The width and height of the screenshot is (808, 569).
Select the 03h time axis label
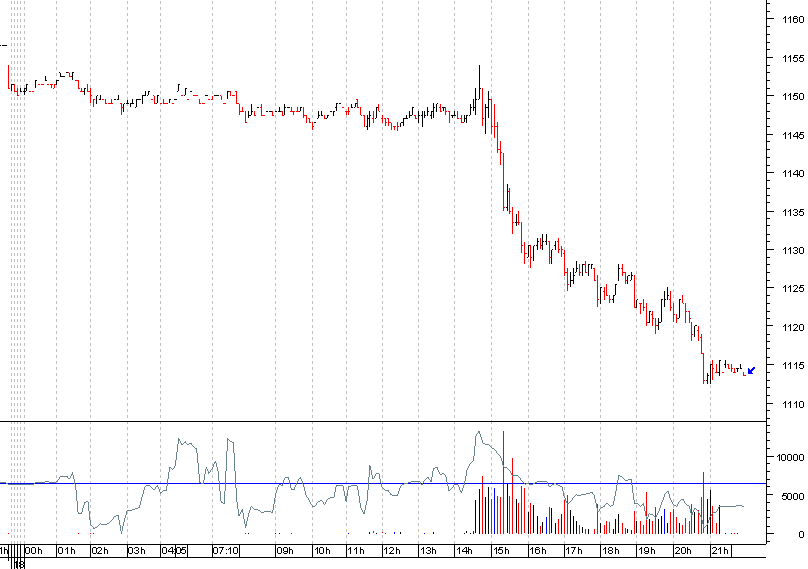point(137,551)
